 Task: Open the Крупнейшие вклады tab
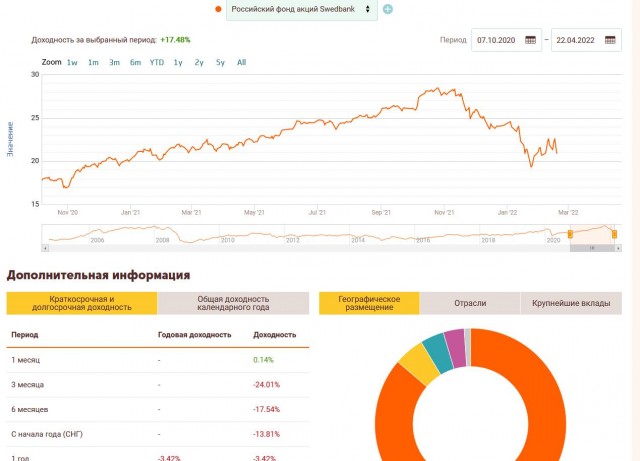coord(571,303)
